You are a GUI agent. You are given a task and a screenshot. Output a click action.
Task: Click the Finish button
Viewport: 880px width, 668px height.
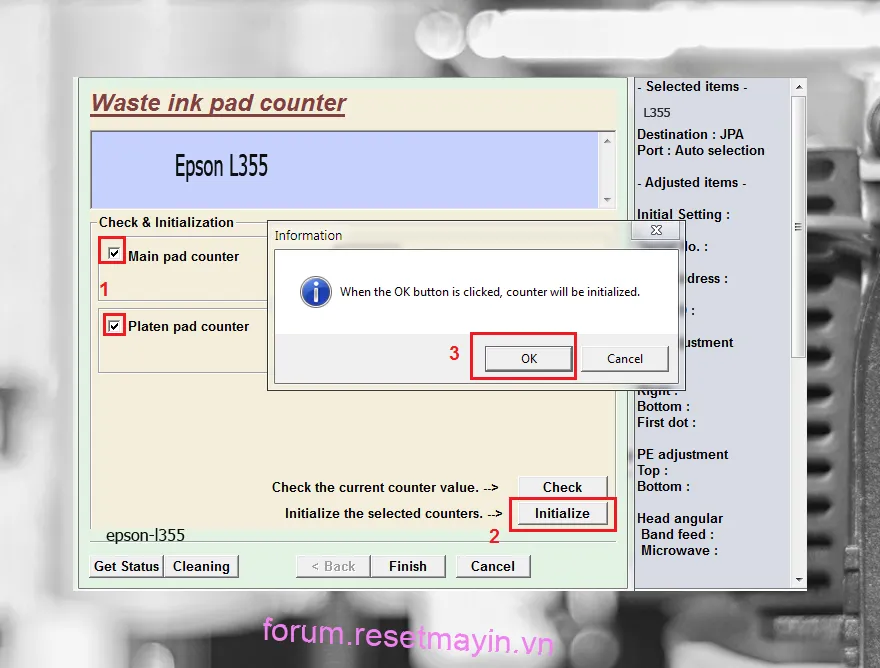pyautogui.click(x=408, y=566)
